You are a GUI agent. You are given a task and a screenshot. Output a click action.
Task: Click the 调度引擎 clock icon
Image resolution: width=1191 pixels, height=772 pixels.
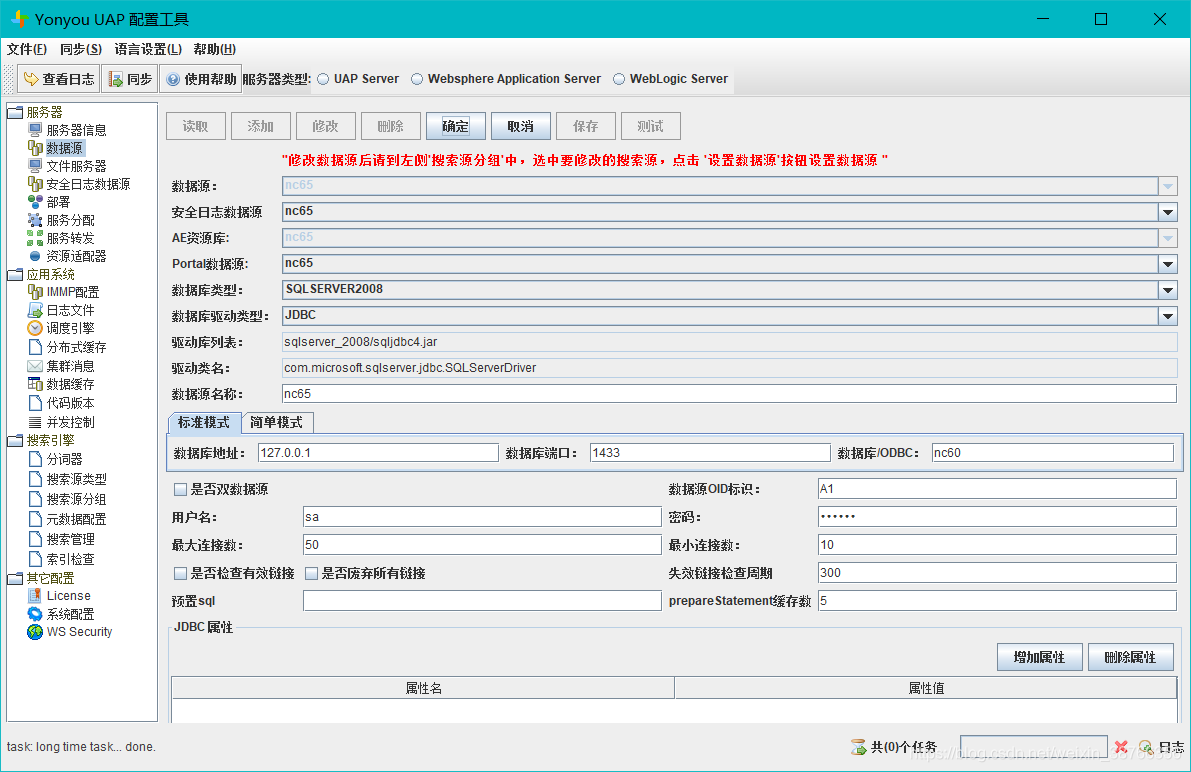[x=35, y=328]
